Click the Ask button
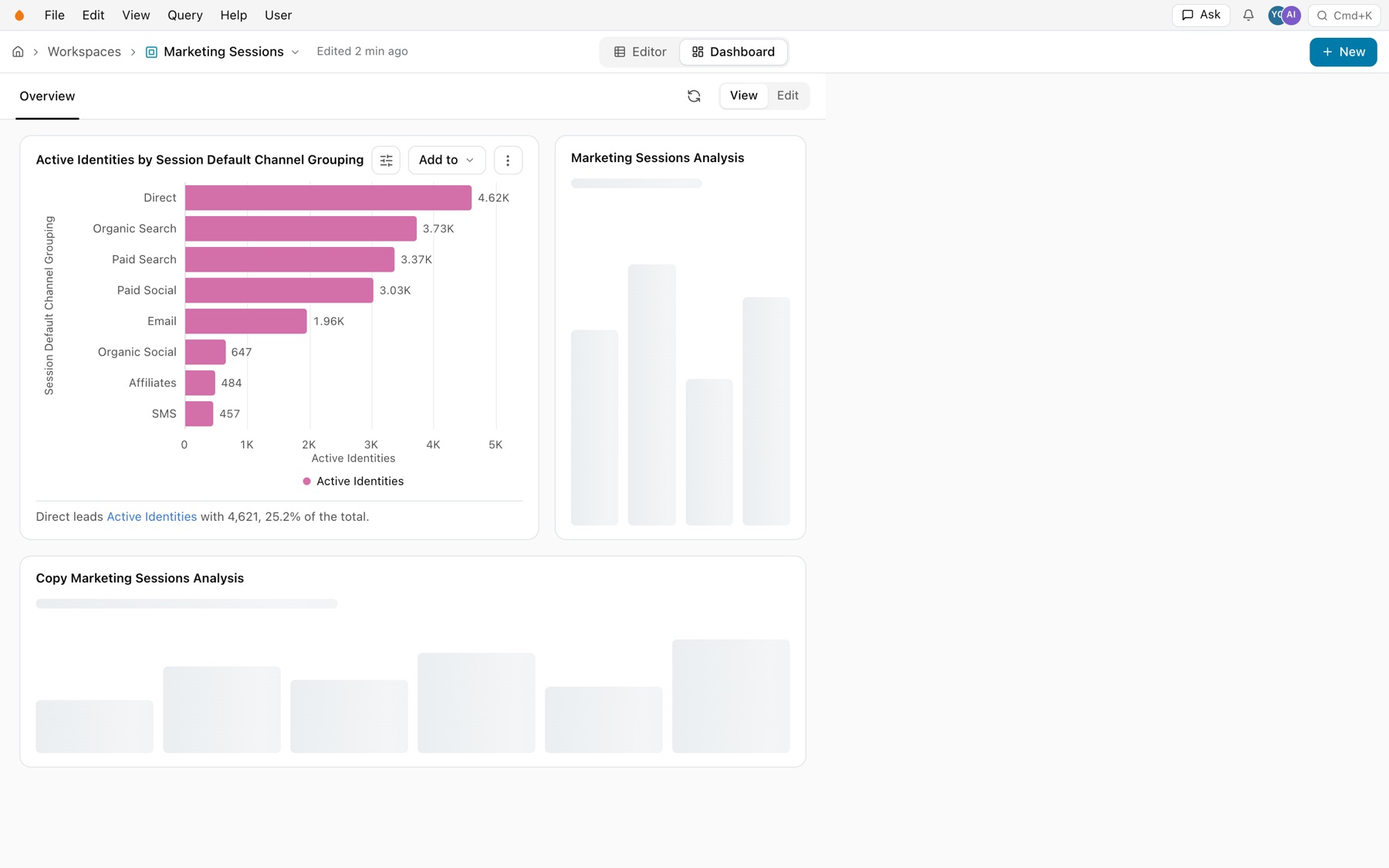The height and width of the screenshot is (868, 1389). coord(1201,15)
